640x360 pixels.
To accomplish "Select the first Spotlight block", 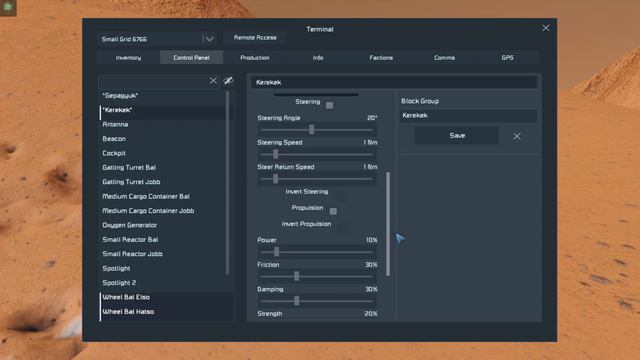I will coord(162,268).
